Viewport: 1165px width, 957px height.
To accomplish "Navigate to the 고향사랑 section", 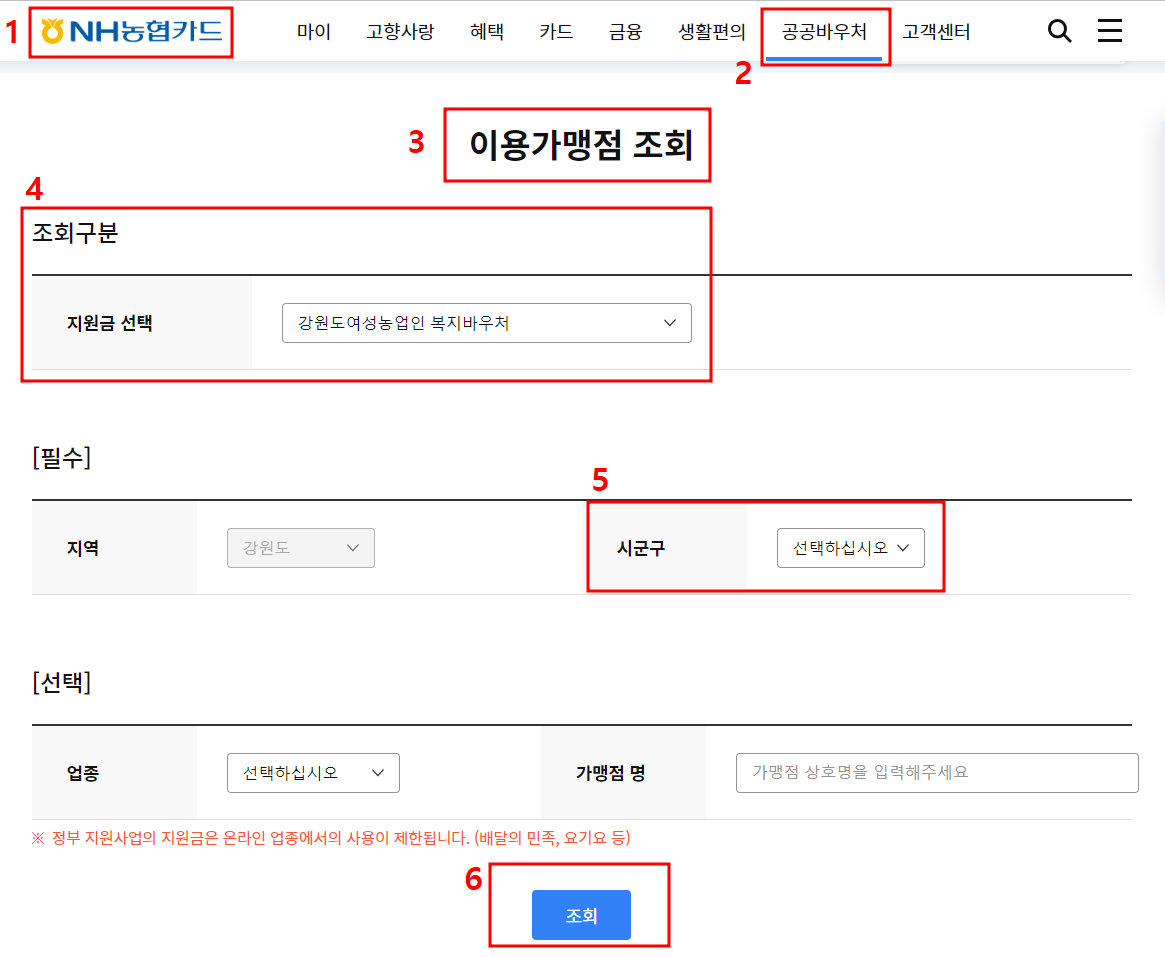I will click(x=400, y=31).
